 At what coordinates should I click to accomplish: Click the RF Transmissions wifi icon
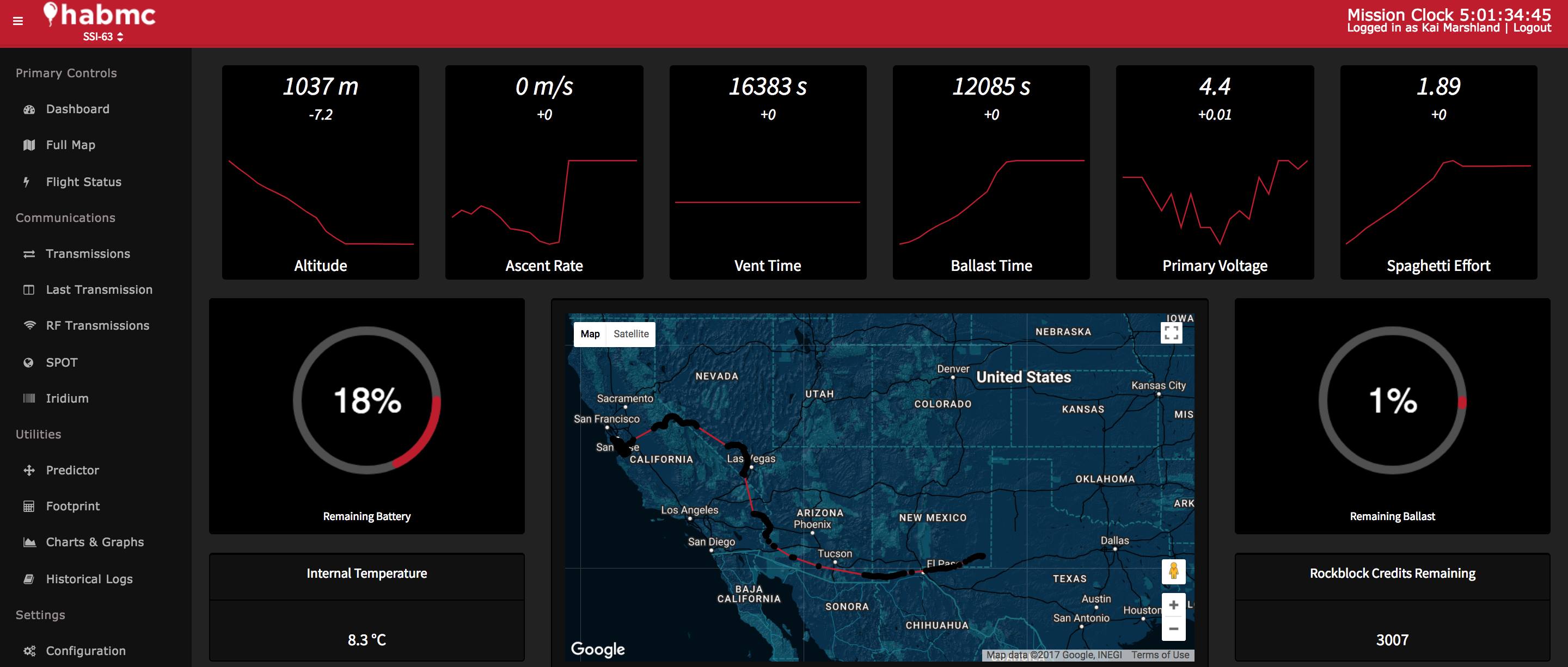[29, 325]
